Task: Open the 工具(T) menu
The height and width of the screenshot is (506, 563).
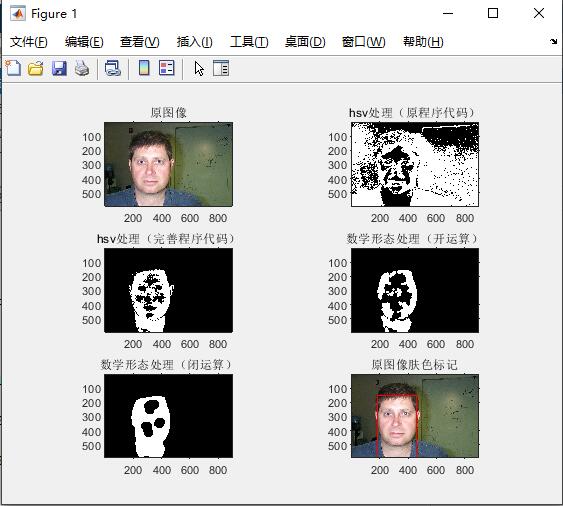Action: 249,42
